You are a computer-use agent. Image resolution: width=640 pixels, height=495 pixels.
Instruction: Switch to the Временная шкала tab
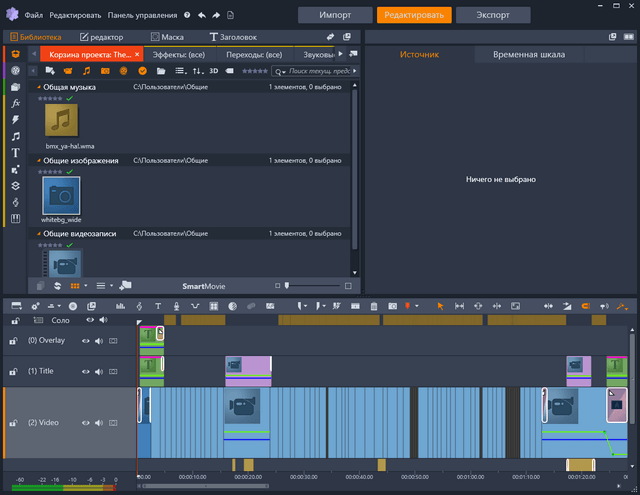coord(528,55)
